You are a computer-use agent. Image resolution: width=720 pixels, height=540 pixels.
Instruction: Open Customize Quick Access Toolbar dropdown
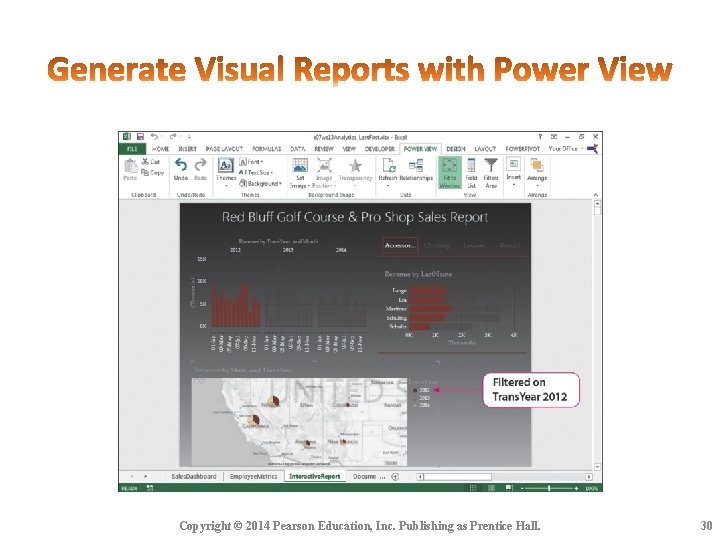point(189,136)
